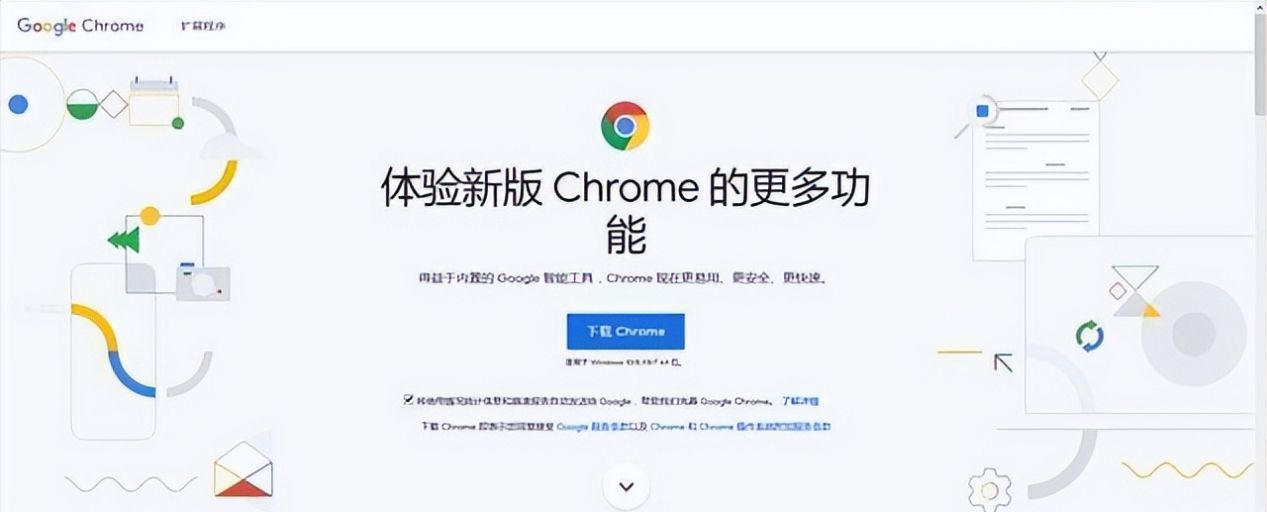Click the diagonal arrow cursor illustration
This screenshot has width=1267, height=512.
[x=1003, y=362]
